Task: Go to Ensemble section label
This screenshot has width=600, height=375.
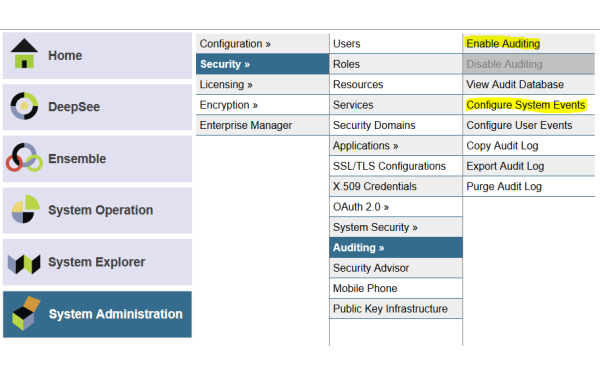Action: [77, 158]
